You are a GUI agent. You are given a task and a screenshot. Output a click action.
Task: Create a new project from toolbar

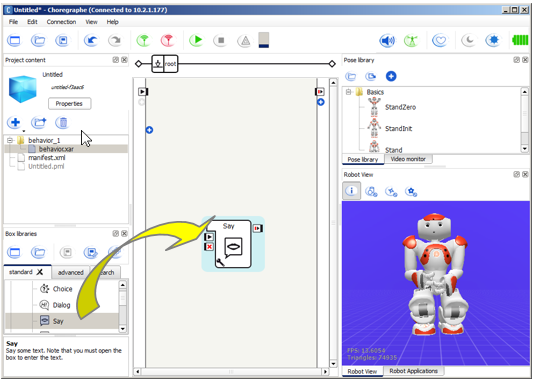pos(14,41)
